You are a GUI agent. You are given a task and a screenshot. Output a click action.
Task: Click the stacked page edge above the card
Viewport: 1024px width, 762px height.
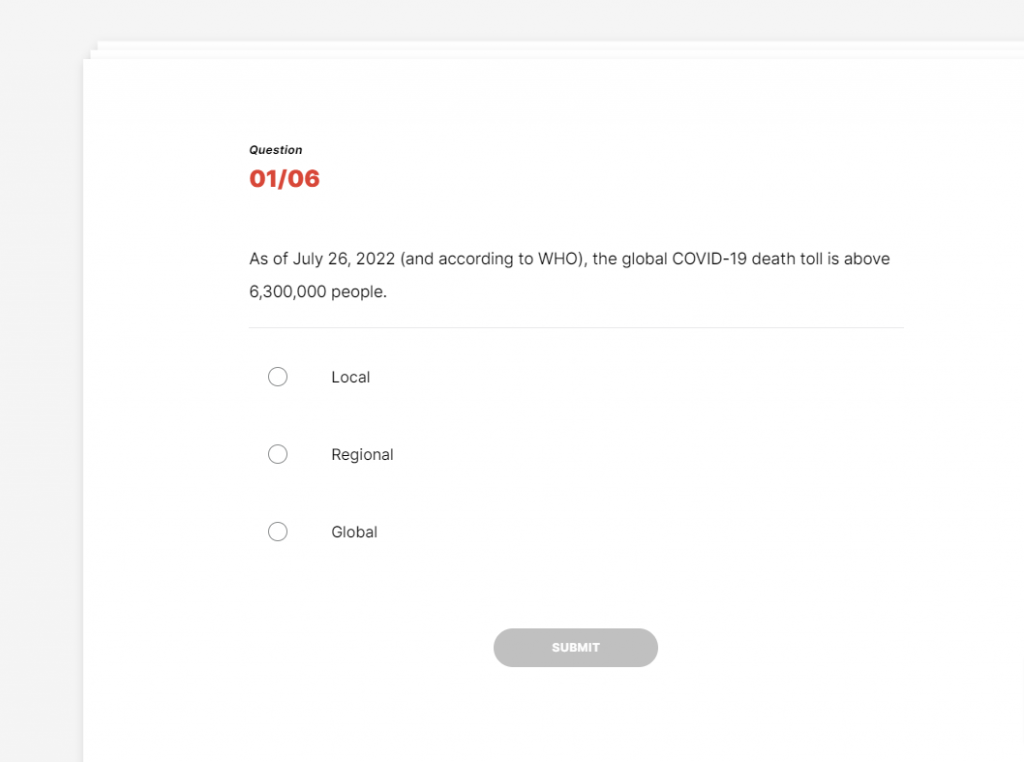pos(500,46)
